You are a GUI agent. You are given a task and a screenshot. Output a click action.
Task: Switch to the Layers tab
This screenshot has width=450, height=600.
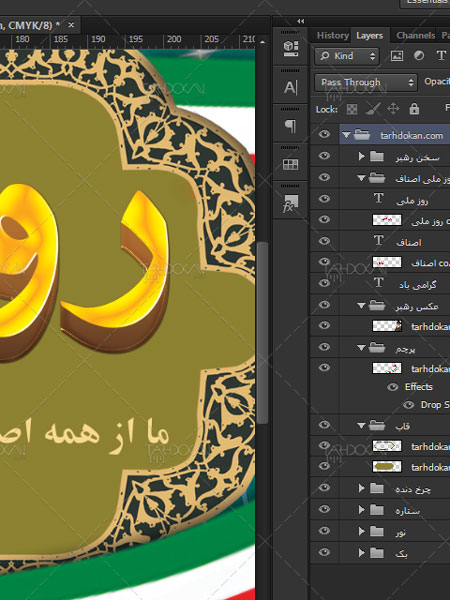click(x=370, y=36)
